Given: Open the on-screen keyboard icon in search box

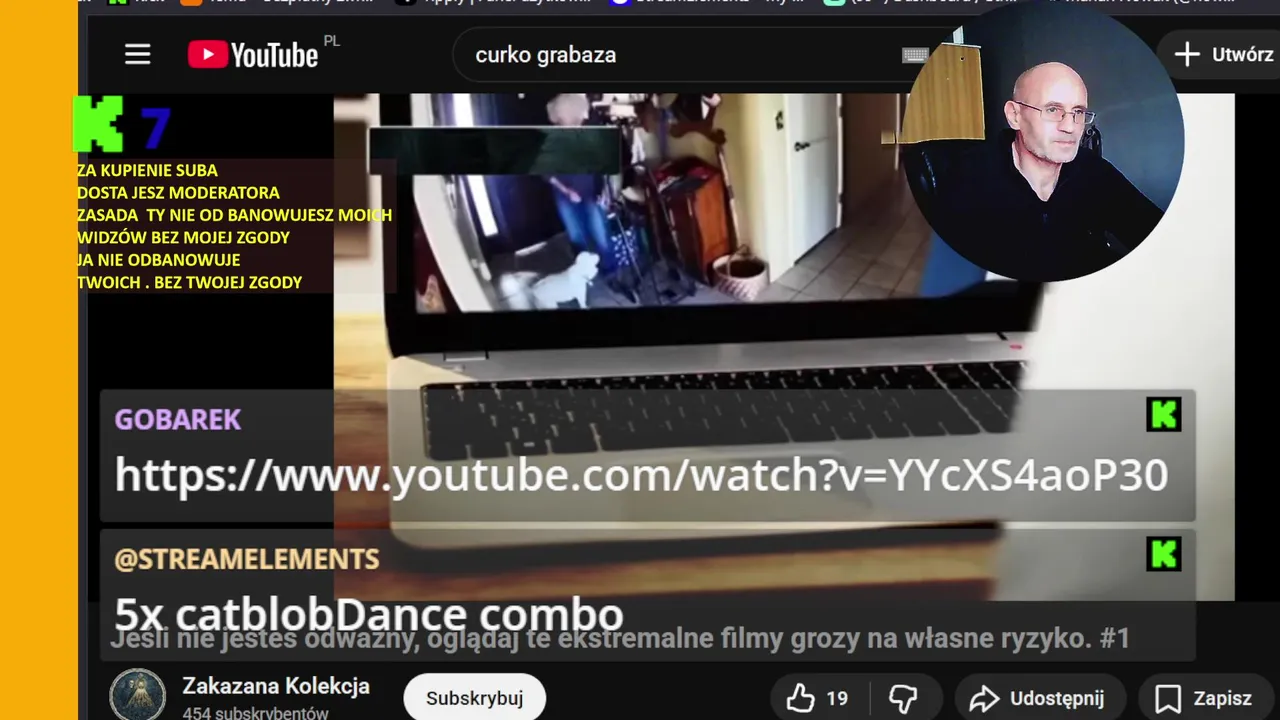Looking at the screenshot, I should [x=915, y=55].
